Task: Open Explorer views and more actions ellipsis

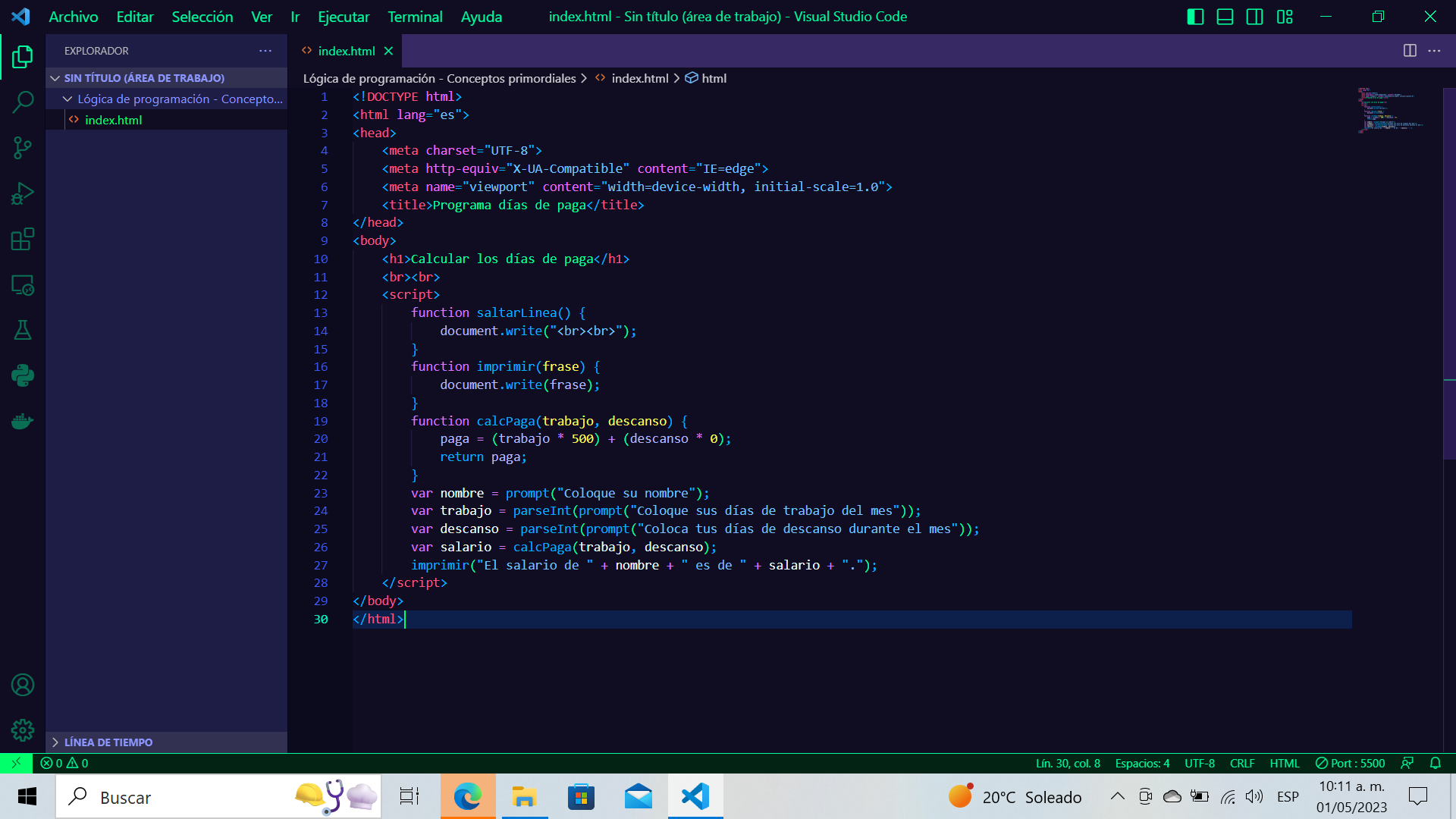Action: point(265,51)
